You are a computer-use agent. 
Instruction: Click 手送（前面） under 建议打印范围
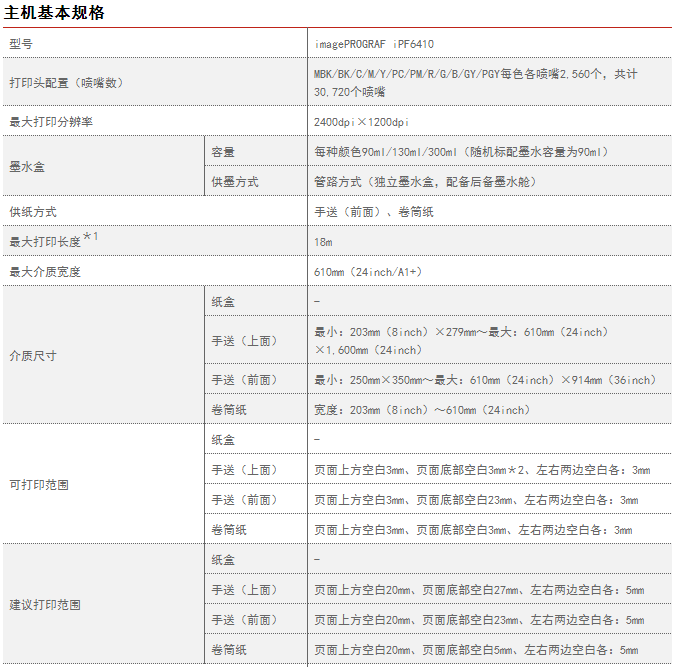coord(244,620)
